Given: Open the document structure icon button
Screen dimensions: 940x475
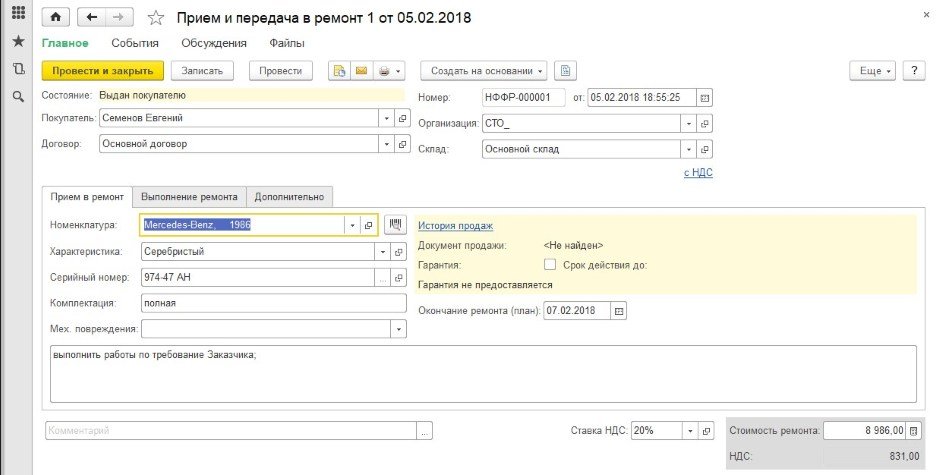Looking at the screenshot, I should point(565,71).
